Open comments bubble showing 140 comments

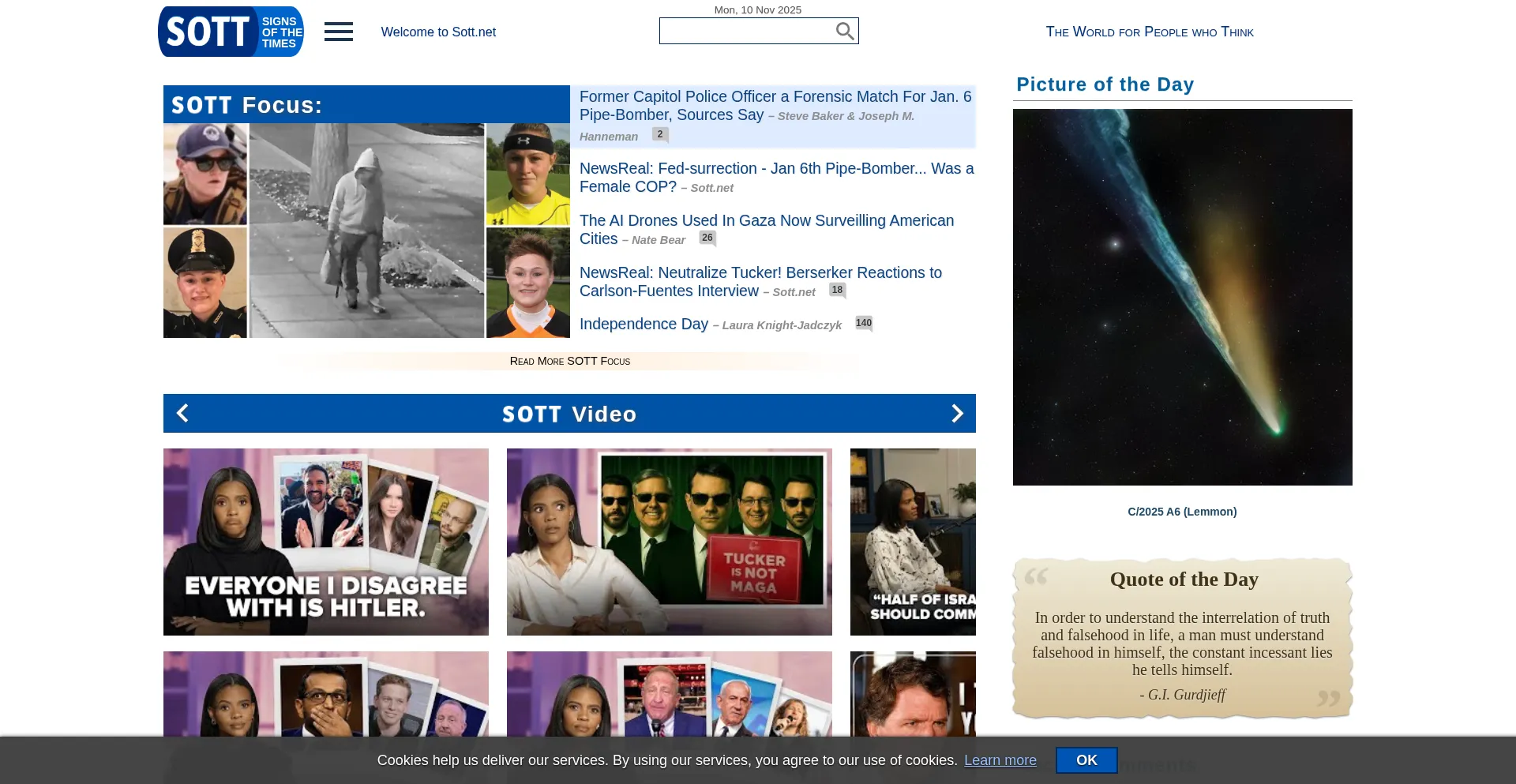(864, 323)
